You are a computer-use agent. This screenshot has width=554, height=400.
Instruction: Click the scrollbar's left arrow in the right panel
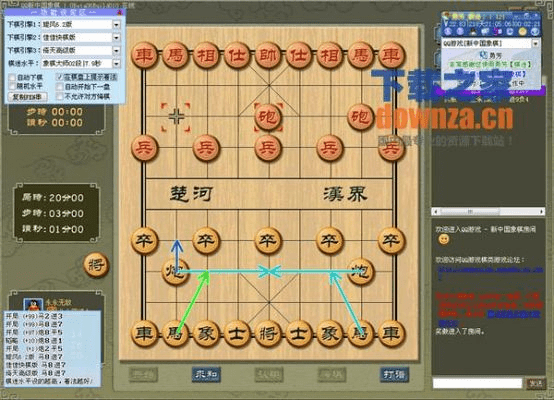(x=435, y=212)
